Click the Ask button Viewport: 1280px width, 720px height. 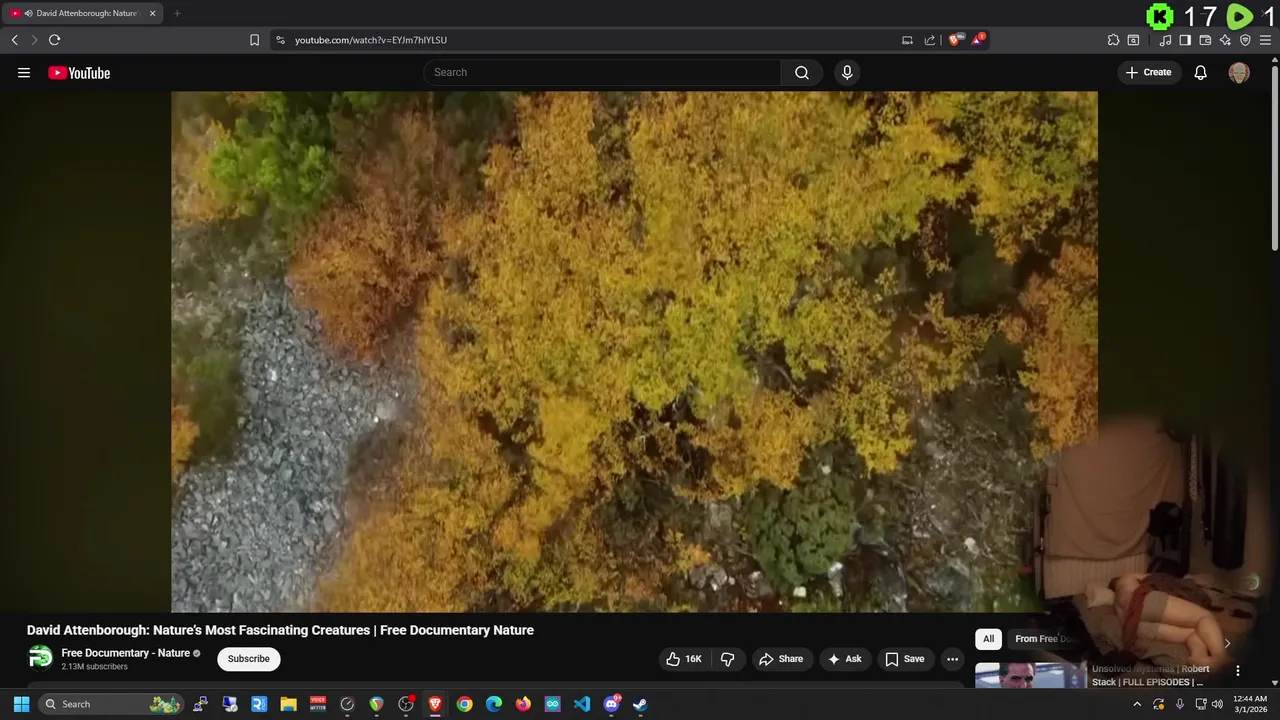(x=844, y=659)
